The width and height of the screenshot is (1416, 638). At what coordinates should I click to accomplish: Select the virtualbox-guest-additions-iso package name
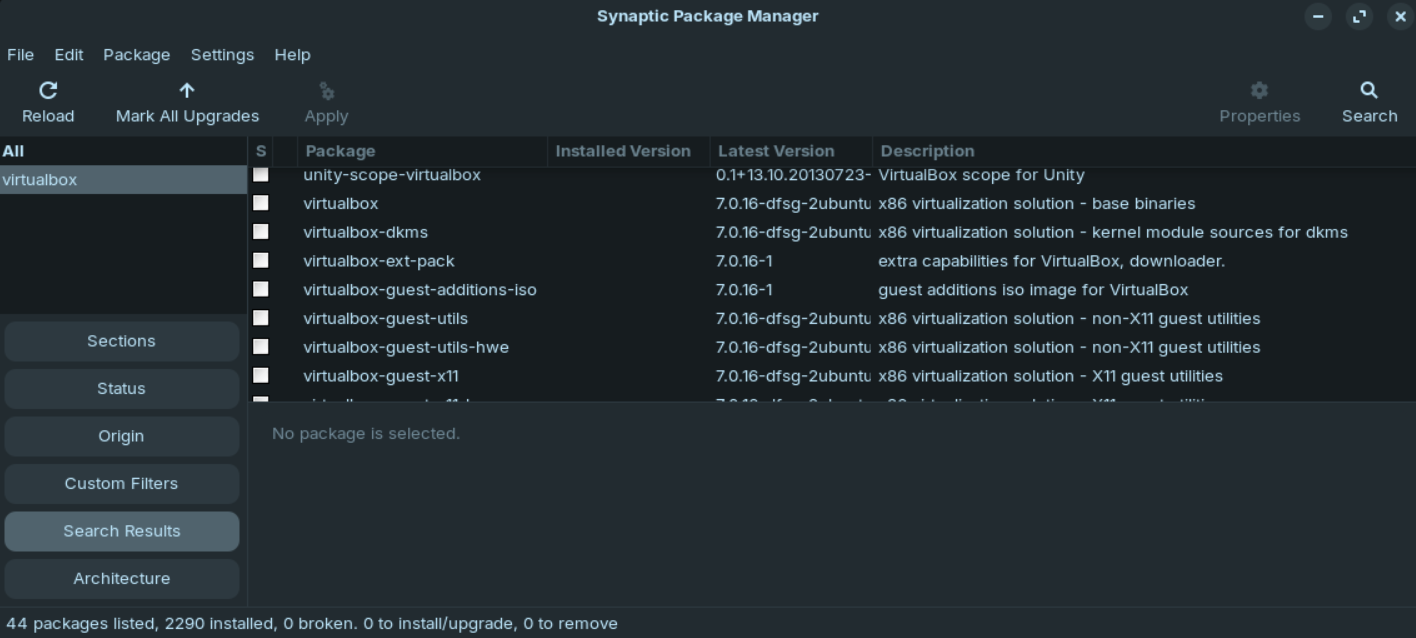point(420,290)
